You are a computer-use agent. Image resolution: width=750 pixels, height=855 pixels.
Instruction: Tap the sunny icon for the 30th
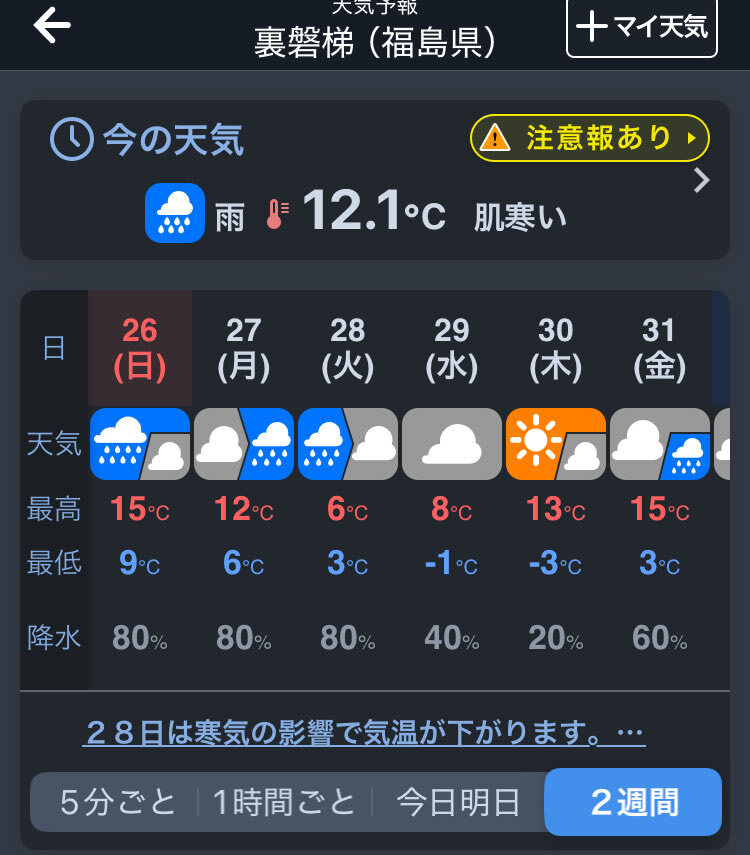point(555,443)
